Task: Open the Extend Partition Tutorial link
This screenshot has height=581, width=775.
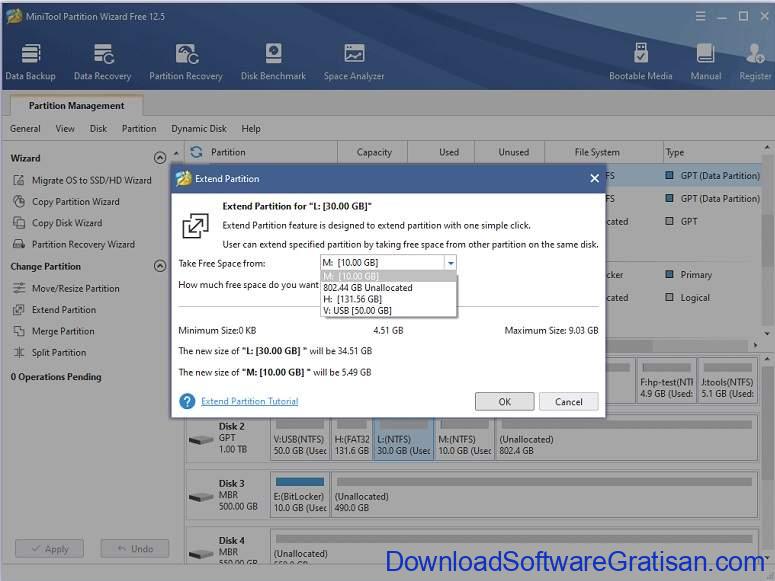Action: click(249, 401)
